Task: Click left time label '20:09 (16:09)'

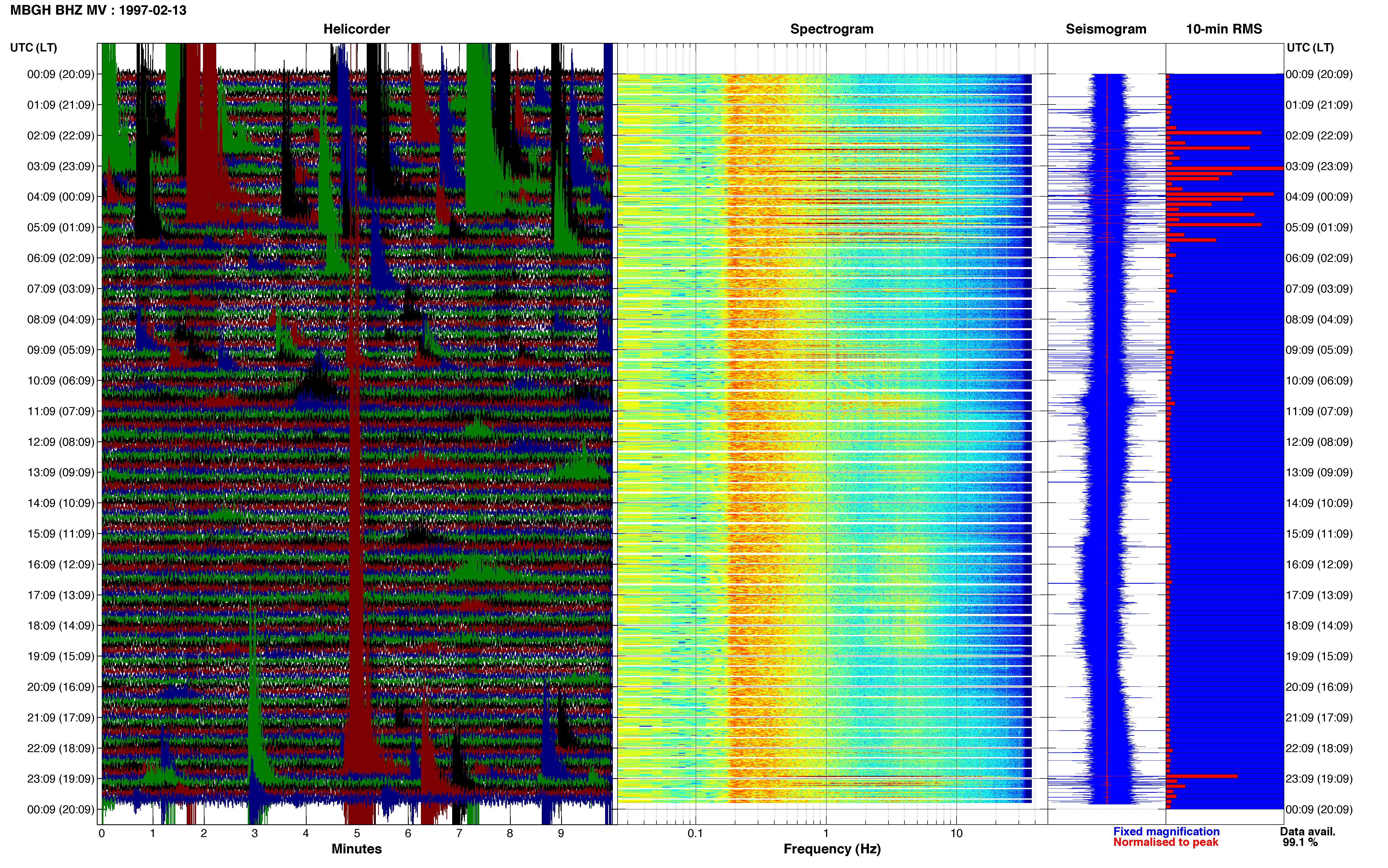Action: click(x=61, y=687)
